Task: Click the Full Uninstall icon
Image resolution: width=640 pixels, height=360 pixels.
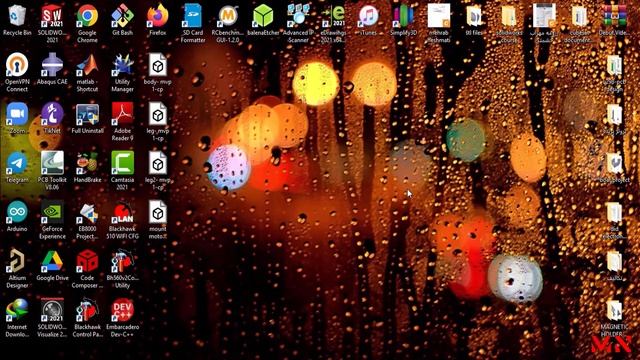Action: pyautogui.click(x=87, y=114)
